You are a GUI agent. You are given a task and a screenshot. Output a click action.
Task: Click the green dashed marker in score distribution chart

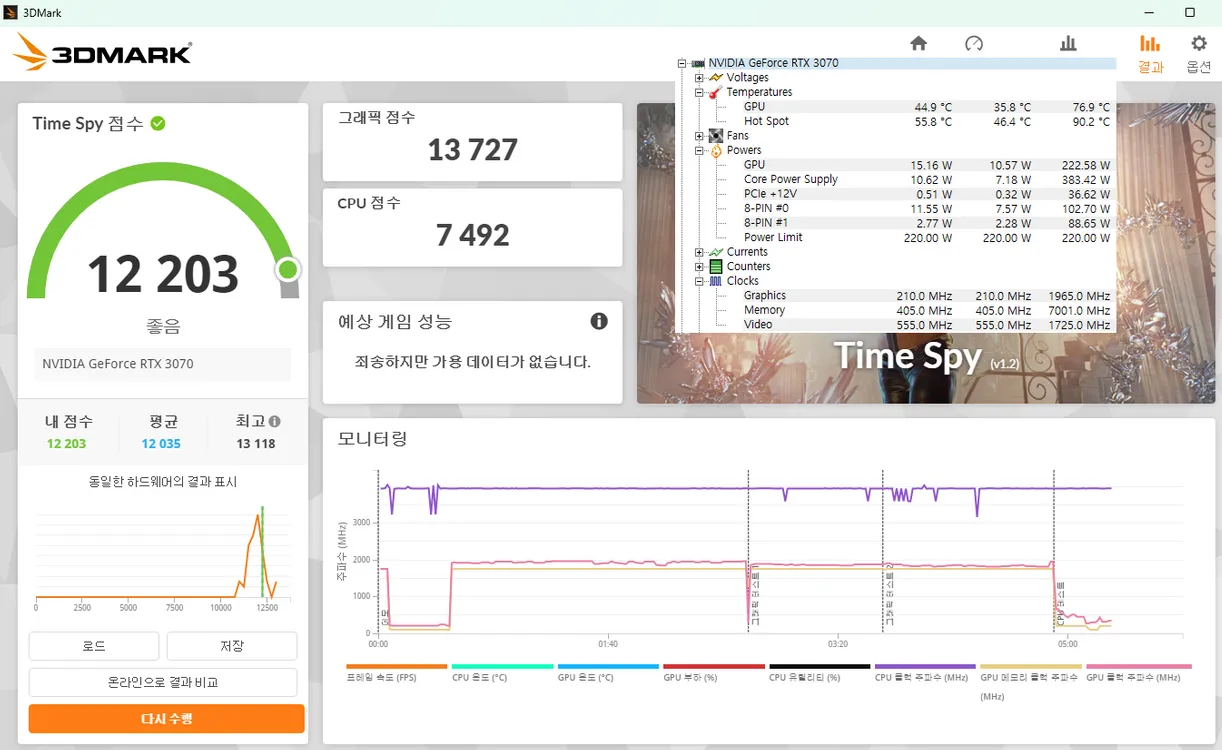click(262, 552)
